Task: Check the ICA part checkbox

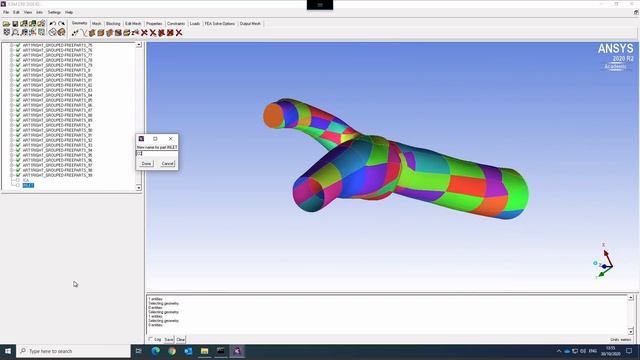Action: [x=18, y=180]
